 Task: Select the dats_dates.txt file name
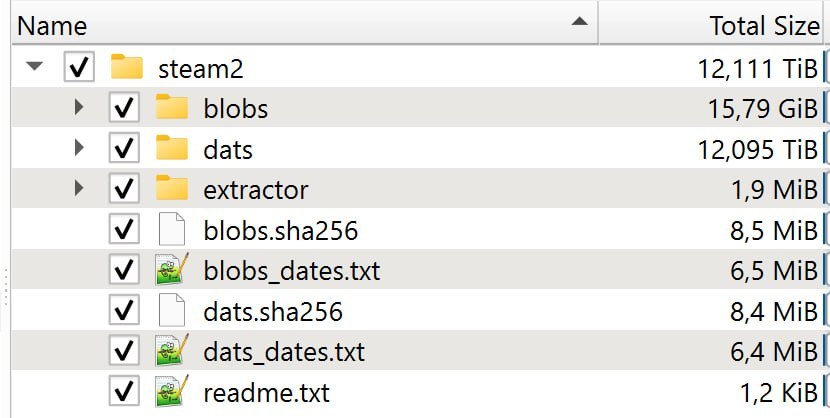[284, 352]
